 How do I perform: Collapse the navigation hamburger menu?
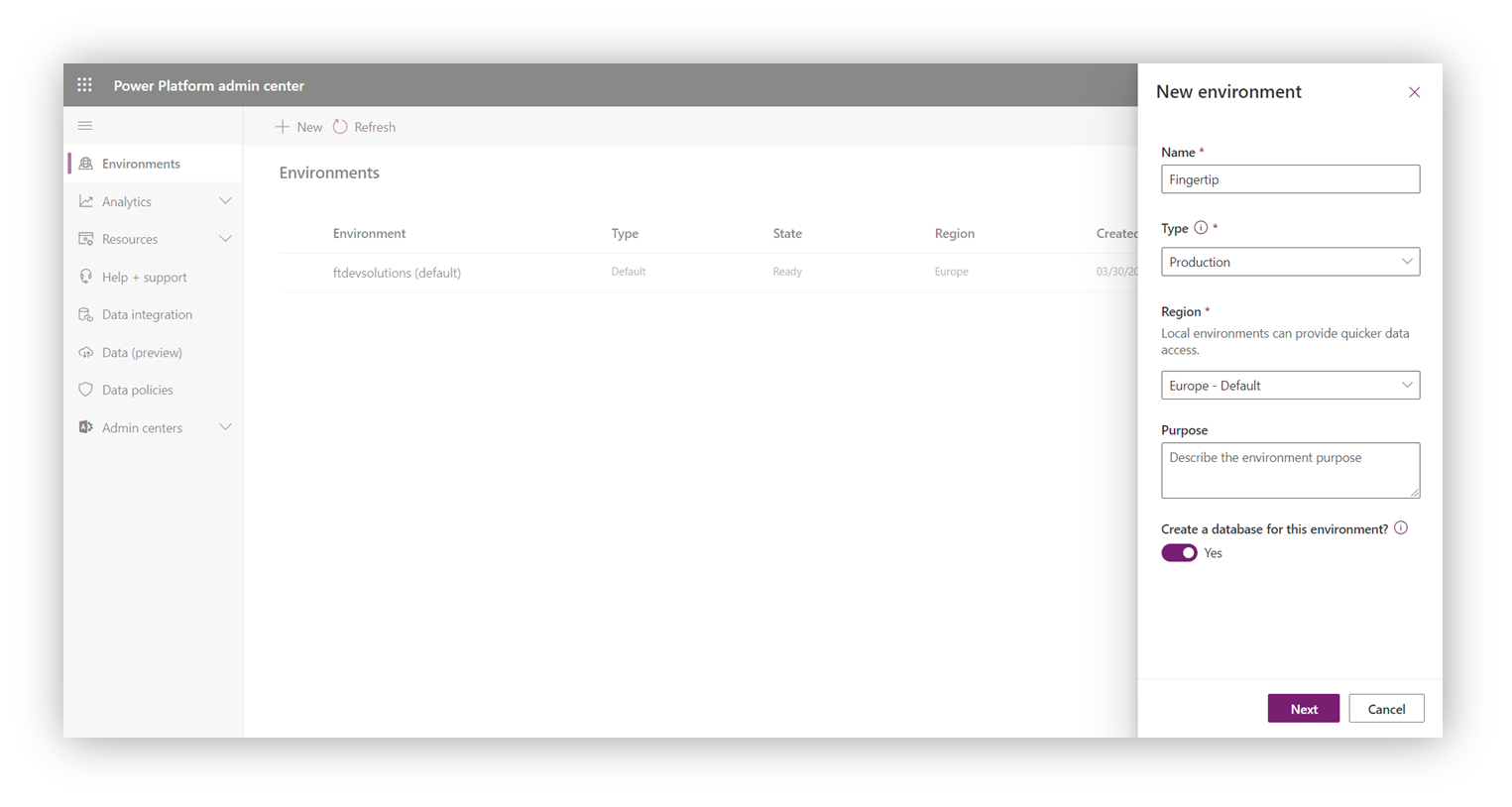85,126
